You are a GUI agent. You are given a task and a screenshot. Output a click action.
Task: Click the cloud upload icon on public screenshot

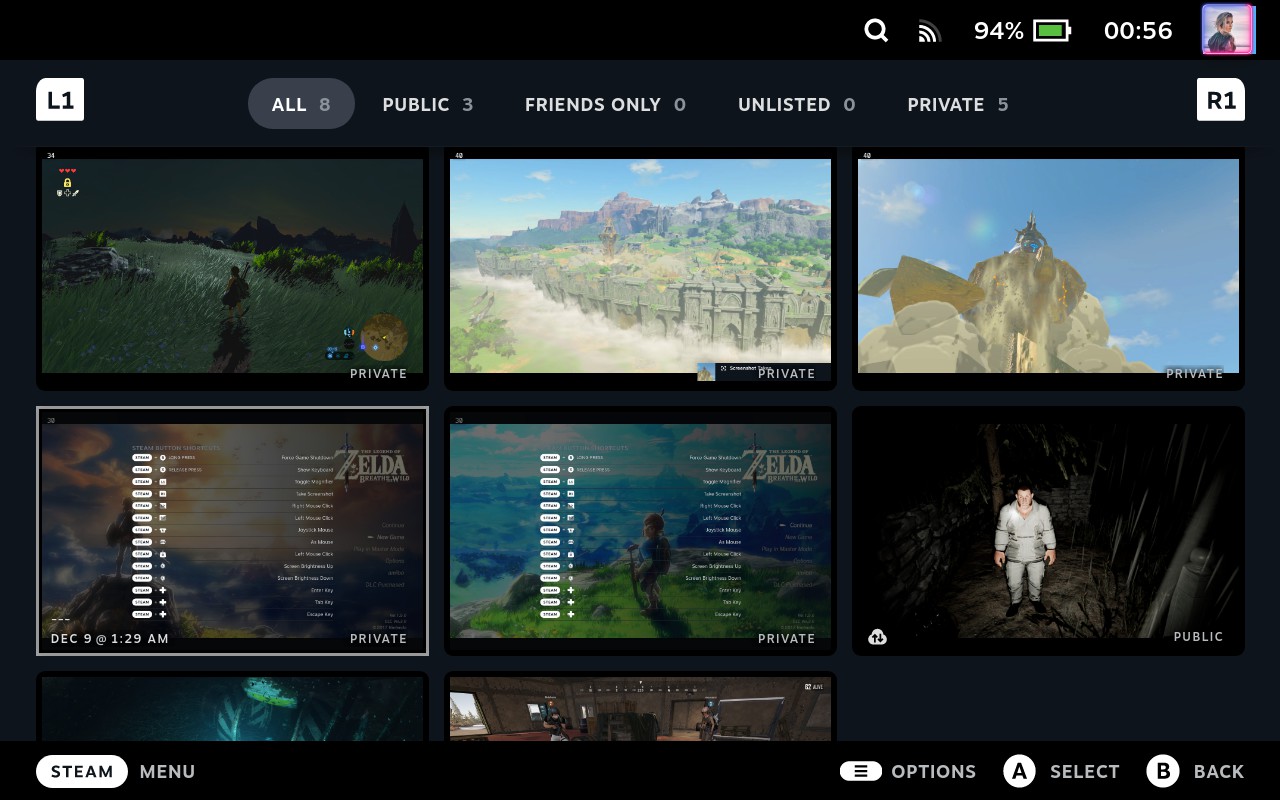(x=877, y=637)
